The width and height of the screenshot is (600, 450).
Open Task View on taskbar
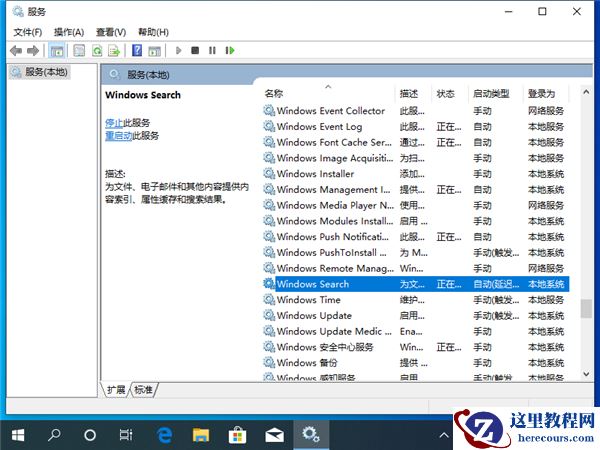click(126, 435)
